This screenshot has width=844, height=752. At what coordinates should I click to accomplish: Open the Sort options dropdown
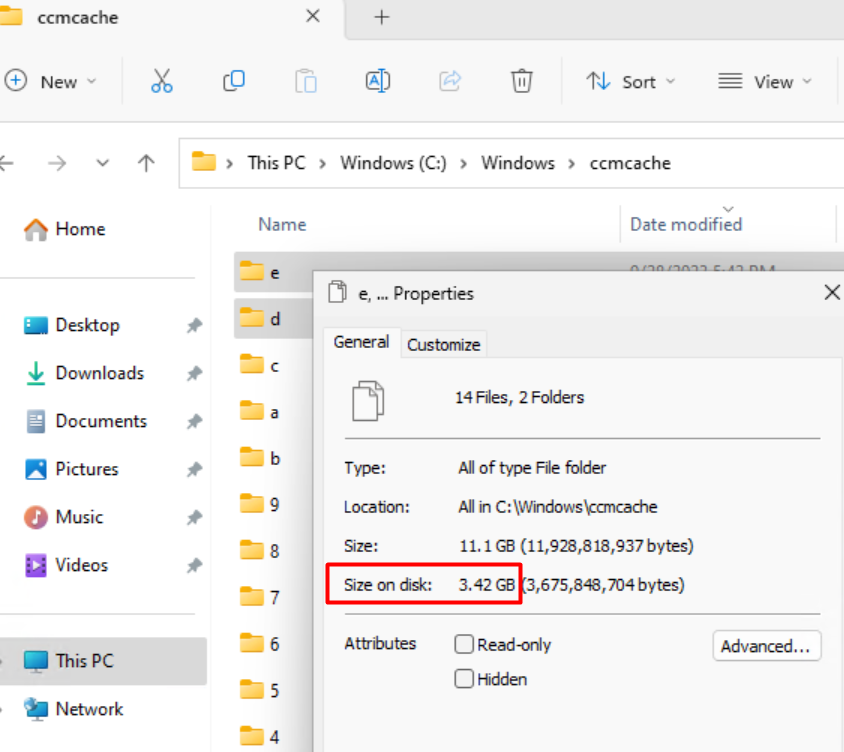pos(630,82)
